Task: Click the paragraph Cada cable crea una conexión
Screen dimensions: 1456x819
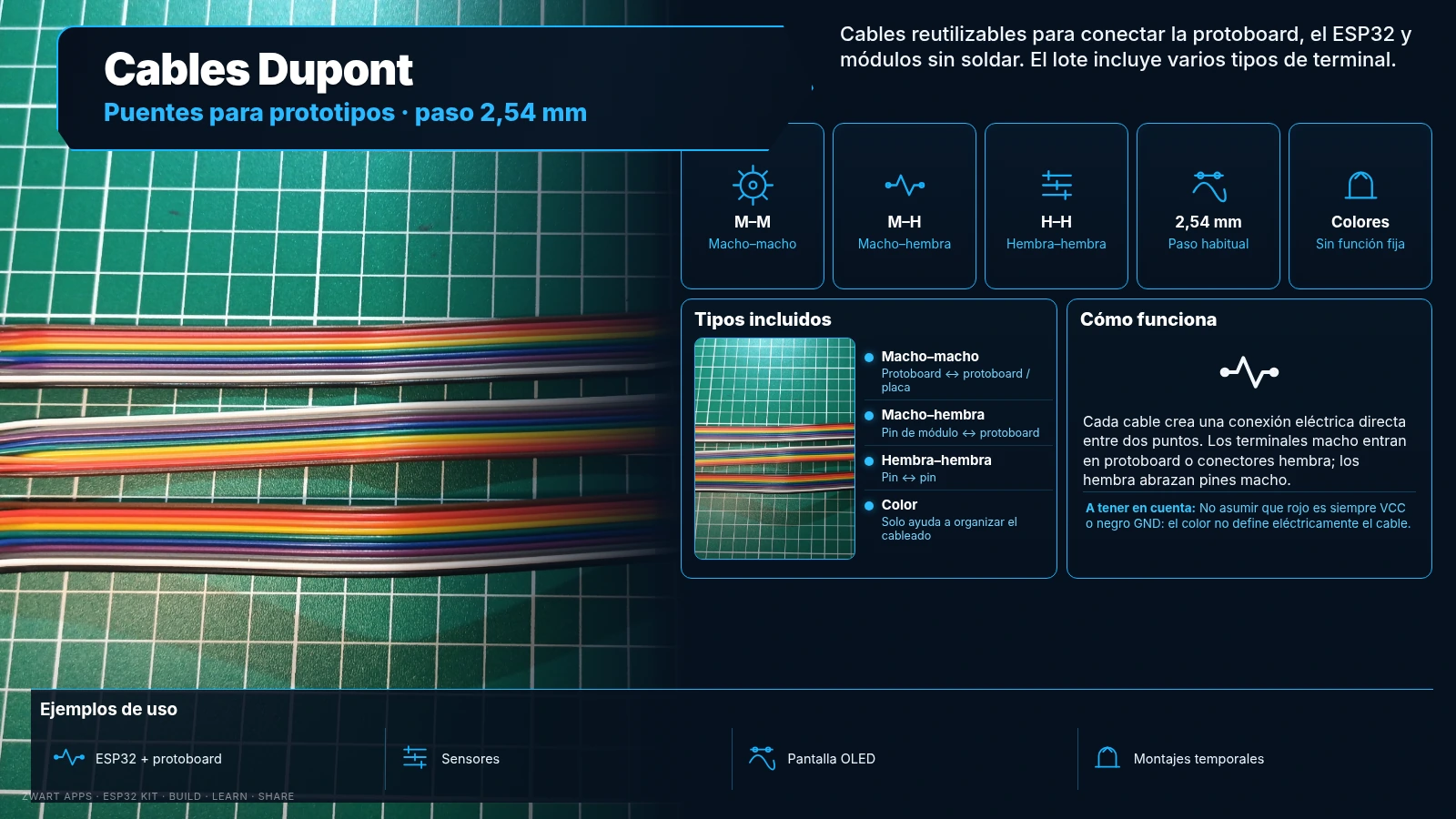Action: click(1245, 450)
